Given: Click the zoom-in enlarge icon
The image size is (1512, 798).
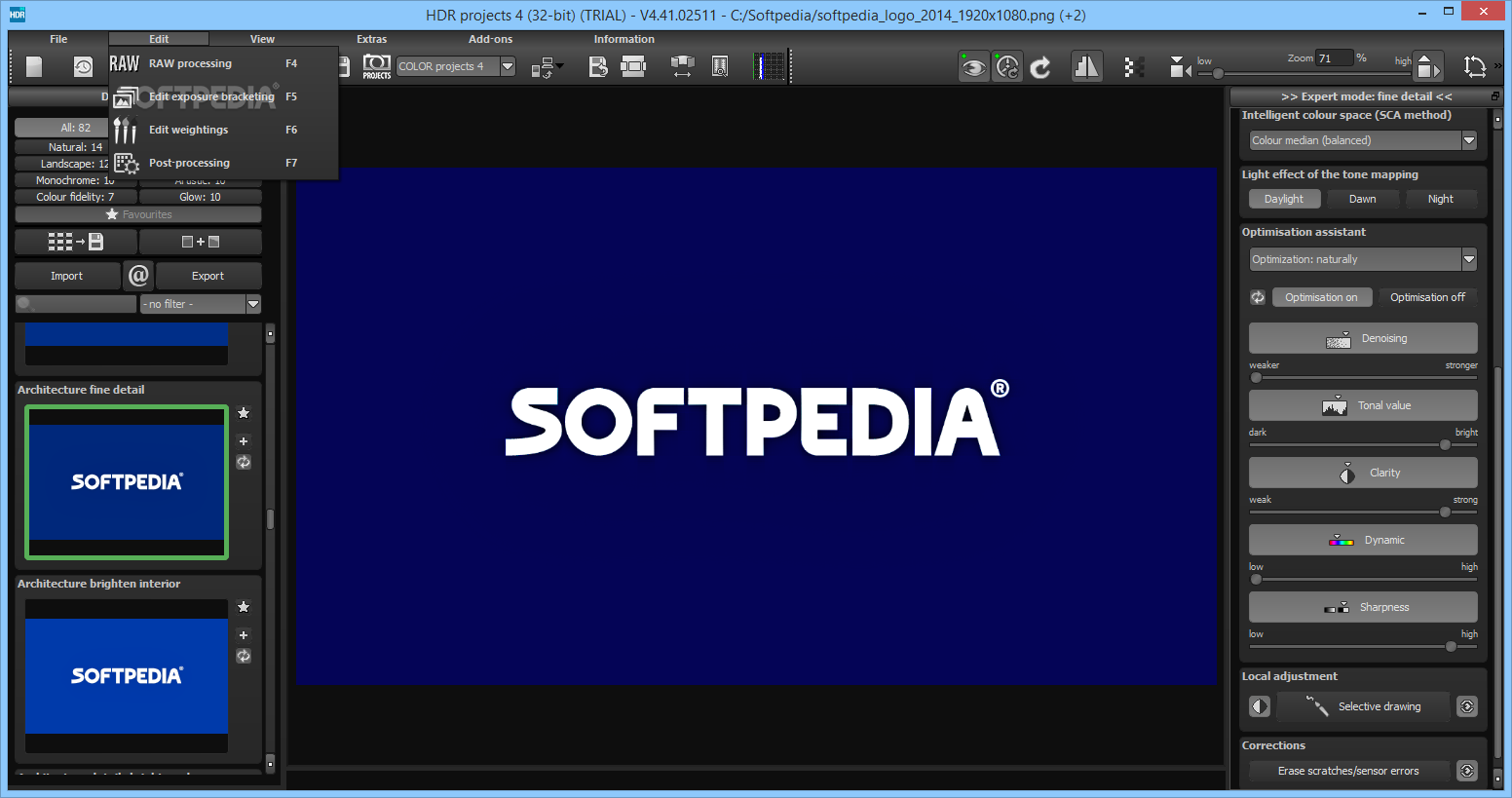Looking at the screenshot, I should (1428, 67).
